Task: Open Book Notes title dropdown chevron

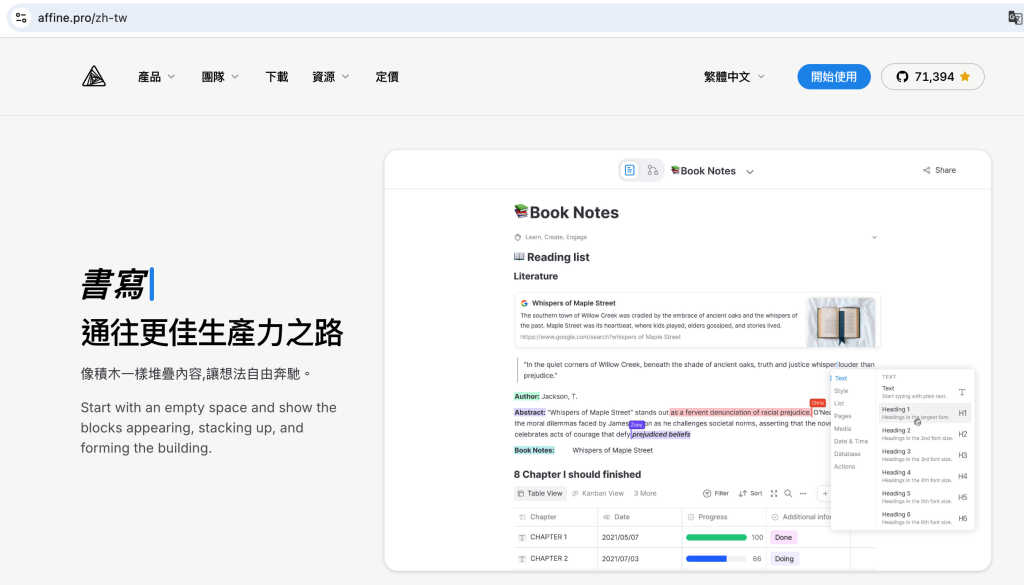Action: (750, 172)
